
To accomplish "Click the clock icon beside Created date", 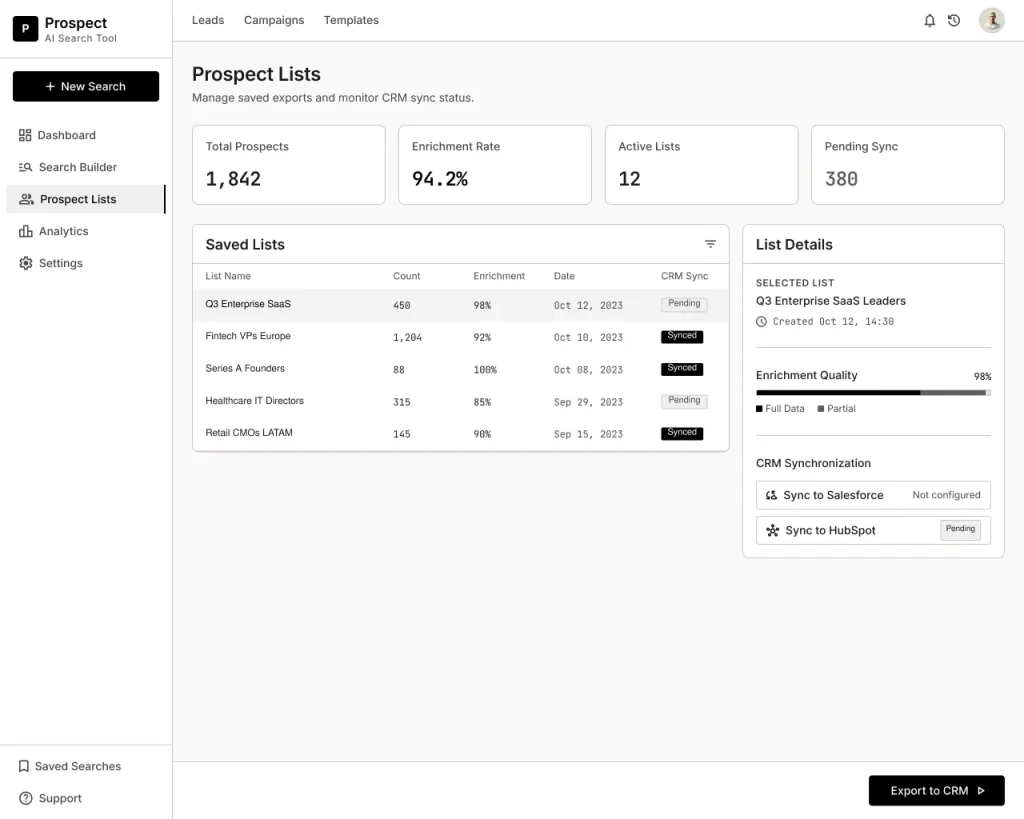I will pos(761,321).
